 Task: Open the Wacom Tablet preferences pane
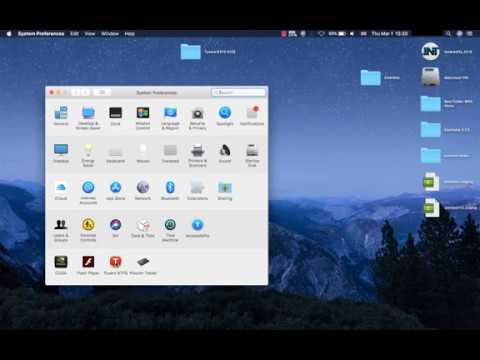(x=143, y=265)
